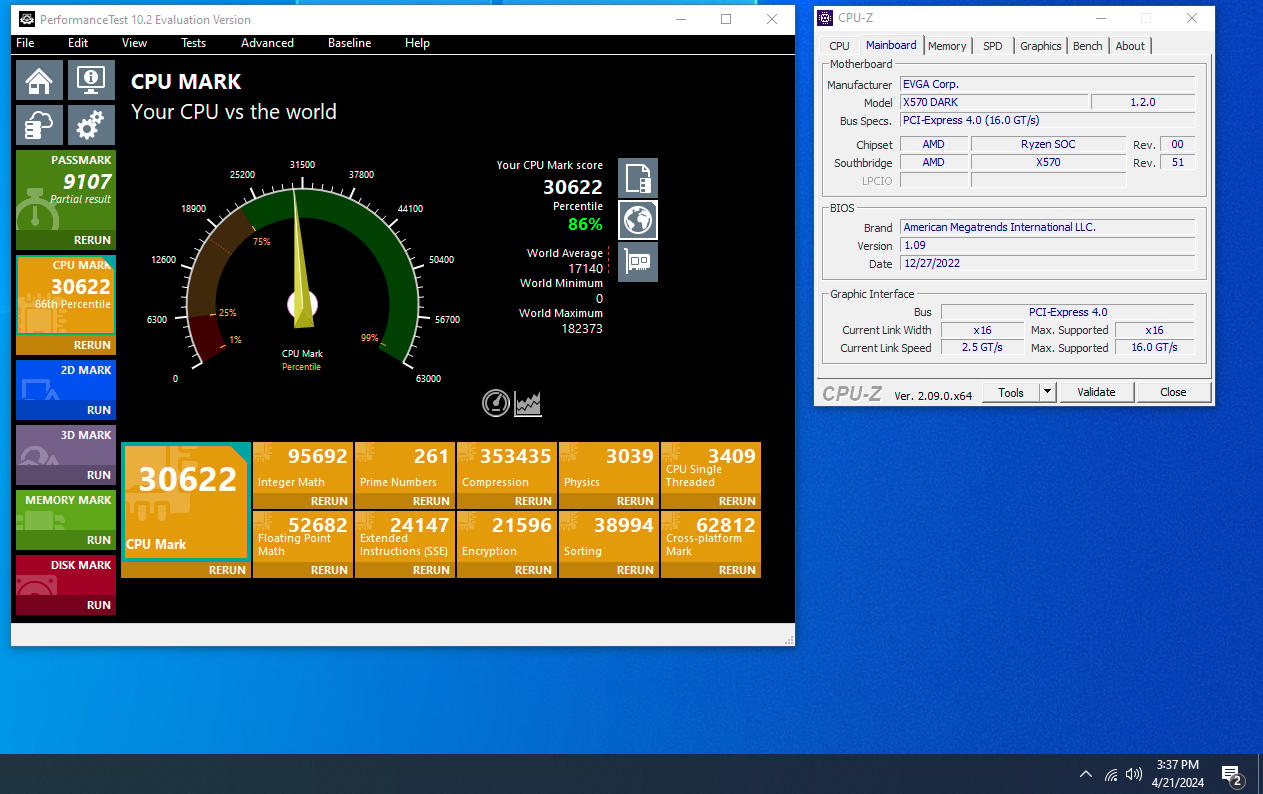
Task: Rerun the Cross-platform Mark test
Action: pos(737,570)
